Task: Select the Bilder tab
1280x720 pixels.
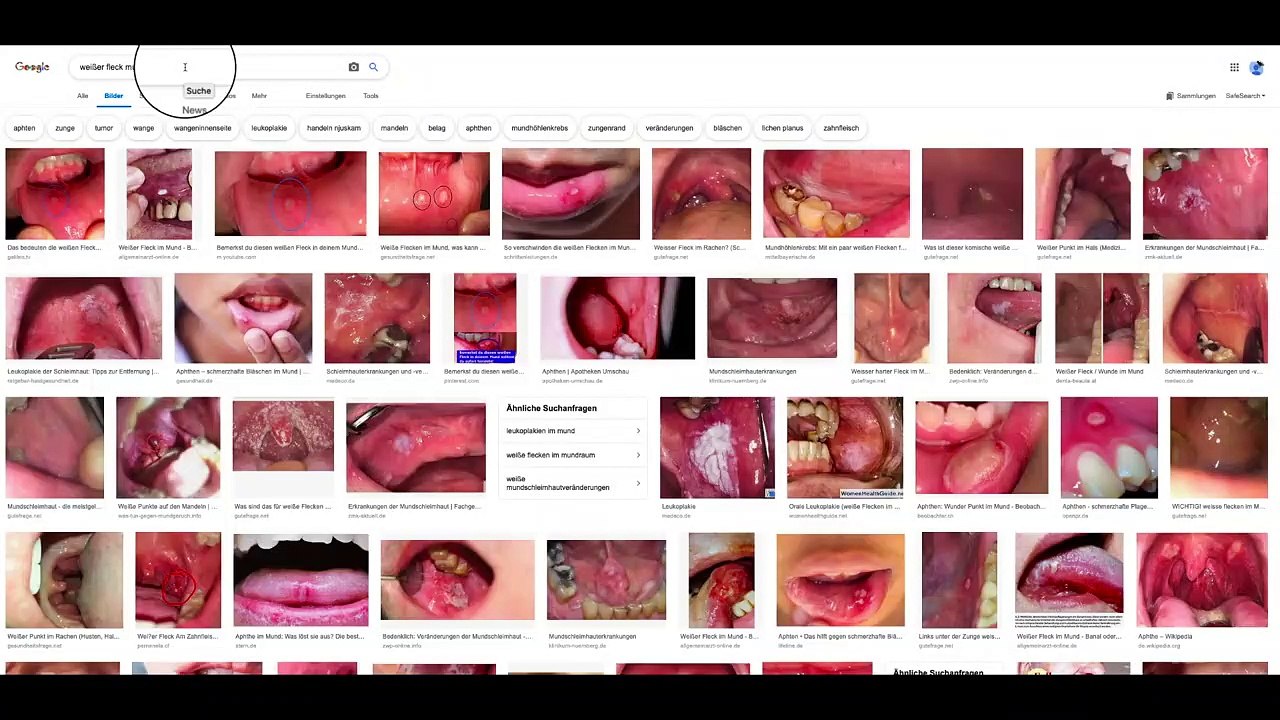Action: tap(114, 96)
